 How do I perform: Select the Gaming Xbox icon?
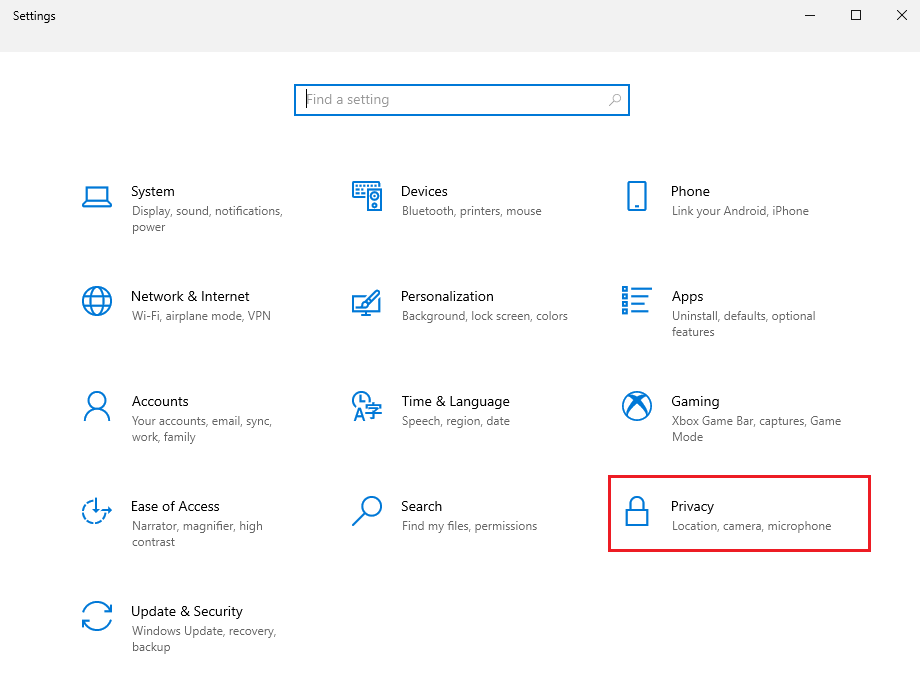(x=637, y=406)
